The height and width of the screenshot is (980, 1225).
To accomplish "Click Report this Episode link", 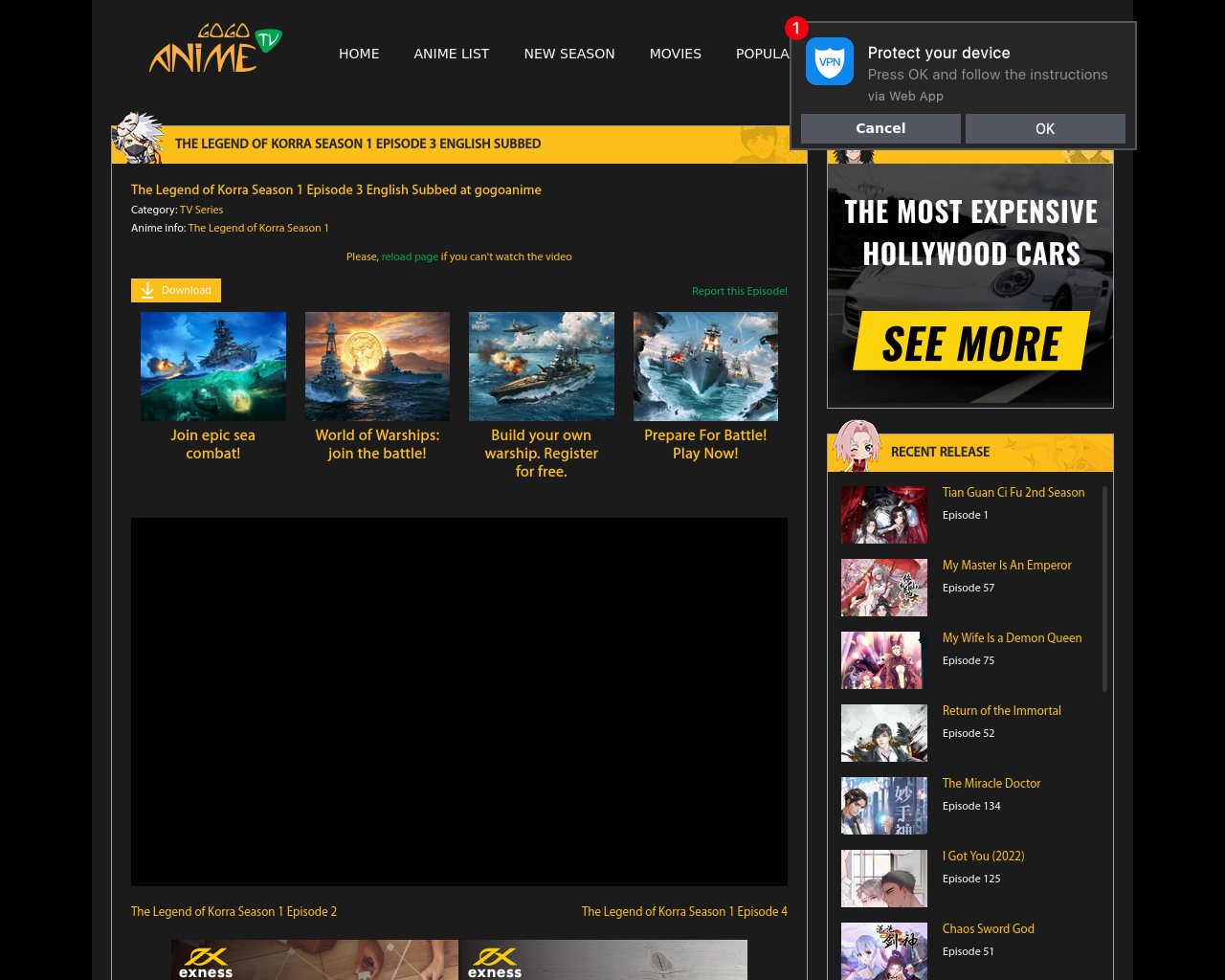I will click(x=740, y=291).
